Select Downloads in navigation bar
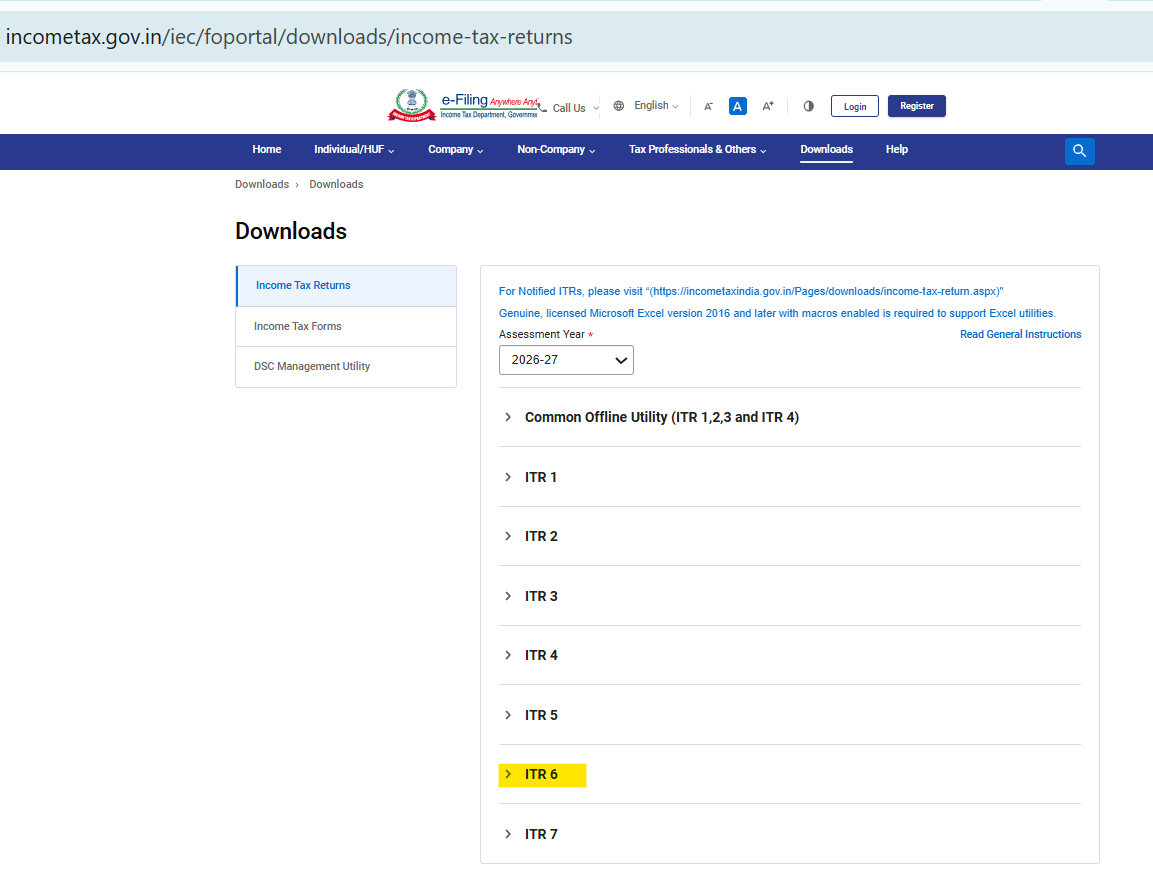This screenshot has height=883, width=1153. (x=827, y=149)
